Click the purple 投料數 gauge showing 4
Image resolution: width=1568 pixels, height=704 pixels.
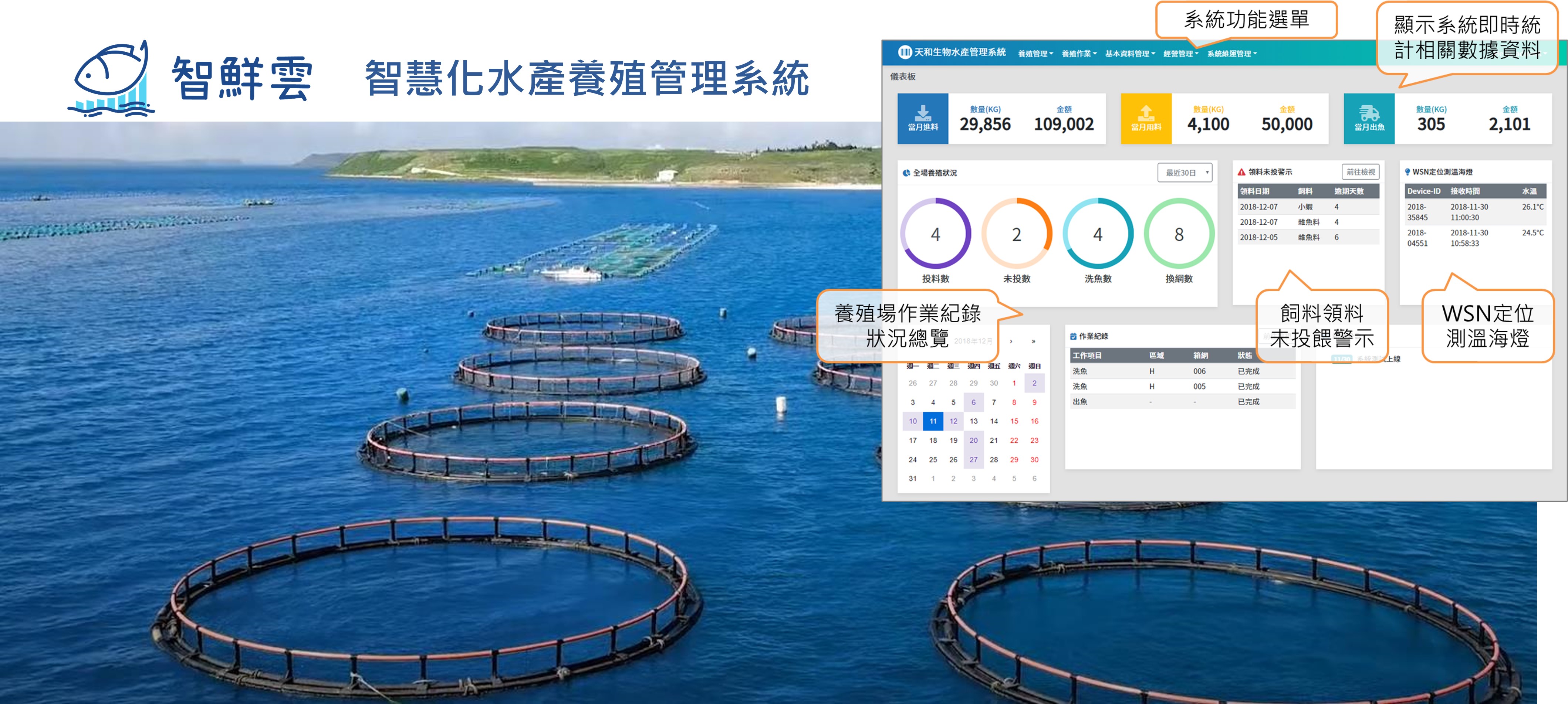tap(936, 234)
